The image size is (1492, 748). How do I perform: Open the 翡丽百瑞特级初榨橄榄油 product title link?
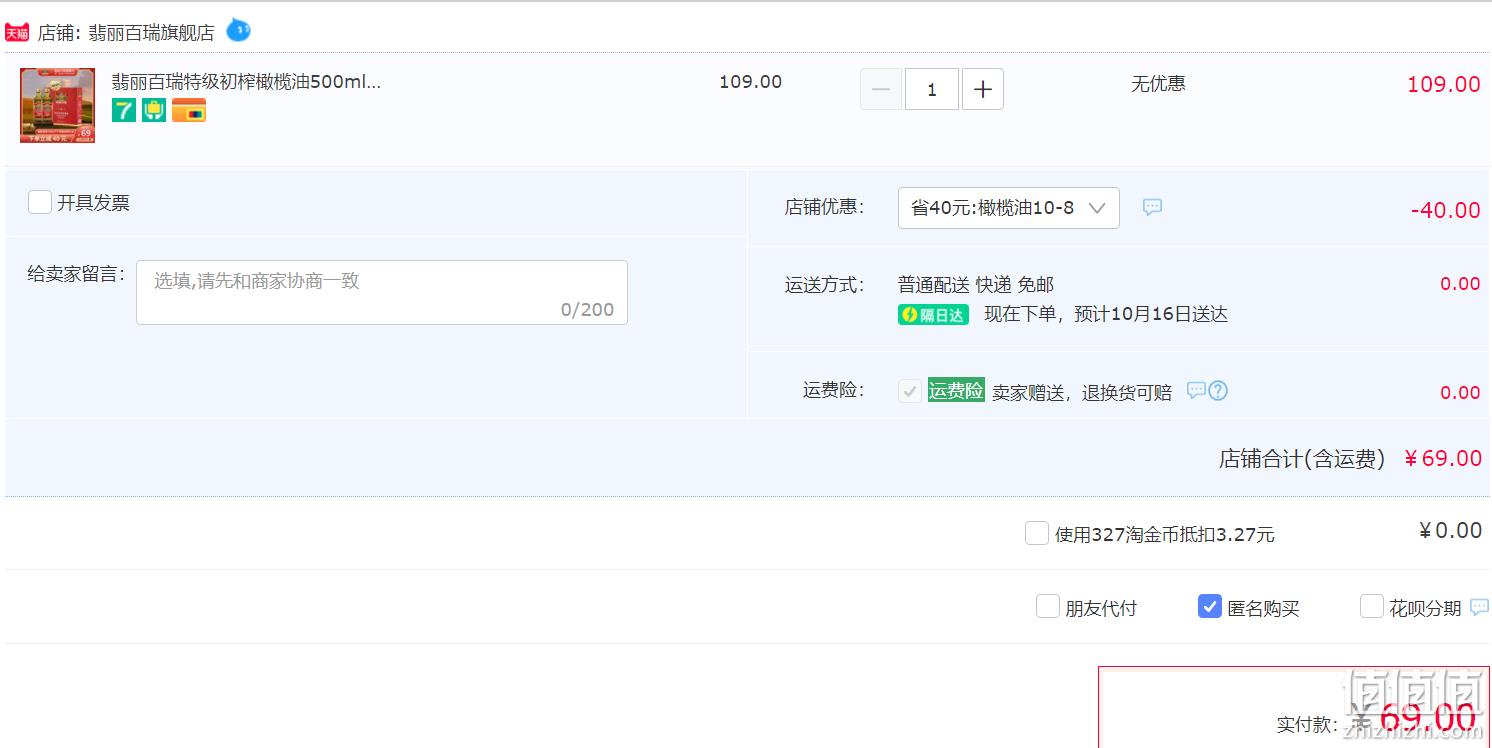point(246,82)
